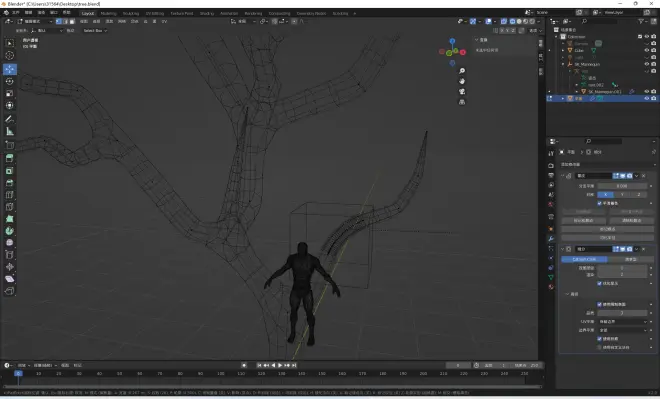The image size is (660, 399).
Task: Select Catmull-Clark subdivision type
Action: click(x=584, y=259)
